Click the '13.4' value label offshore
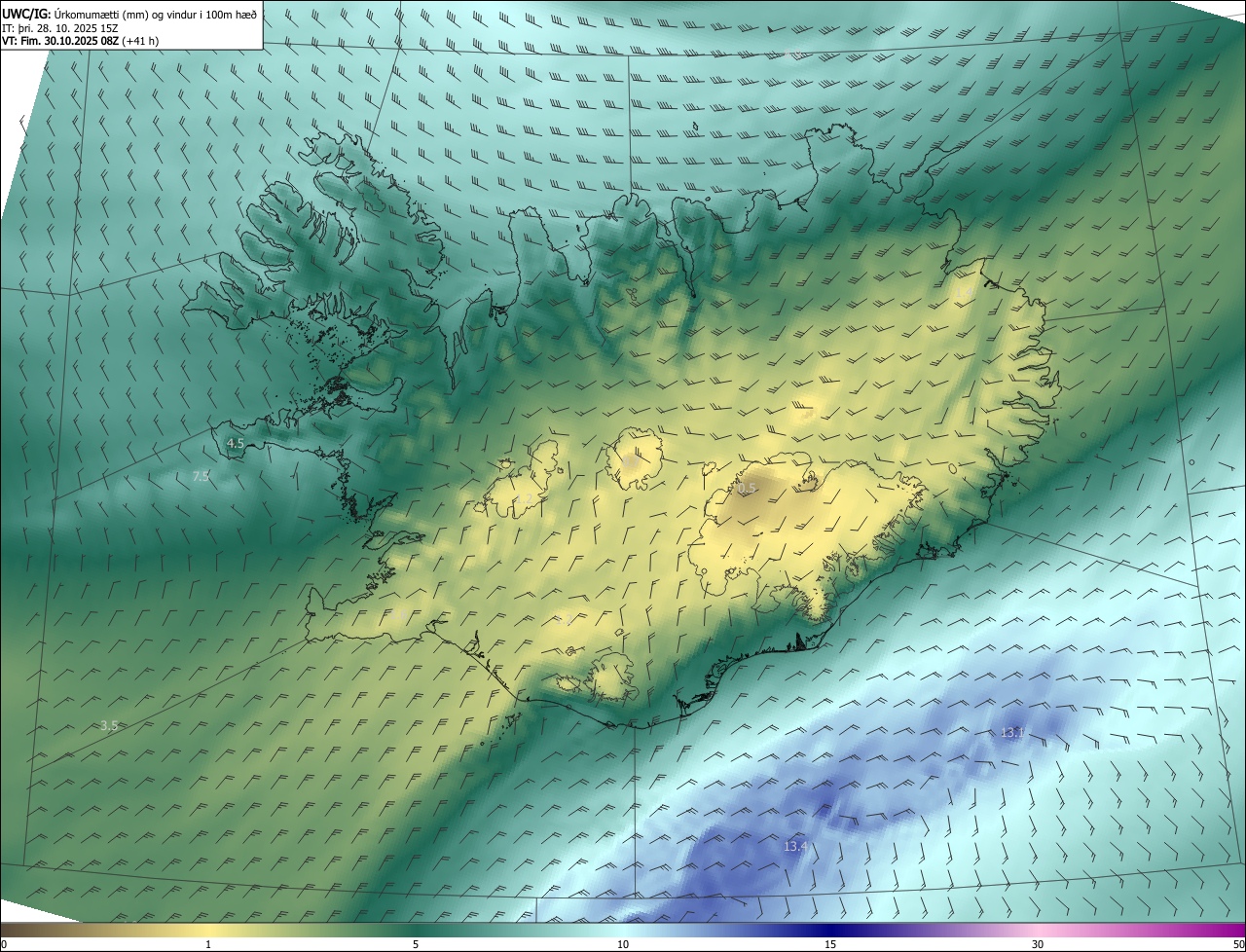Viewport: 1246px width, 952px height. click(795, 847)
